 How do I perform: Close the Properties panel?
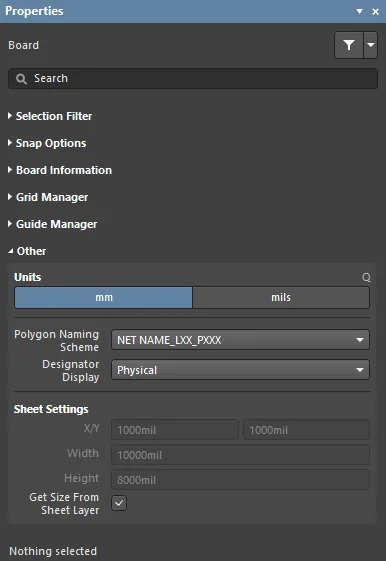coord(375,11)
